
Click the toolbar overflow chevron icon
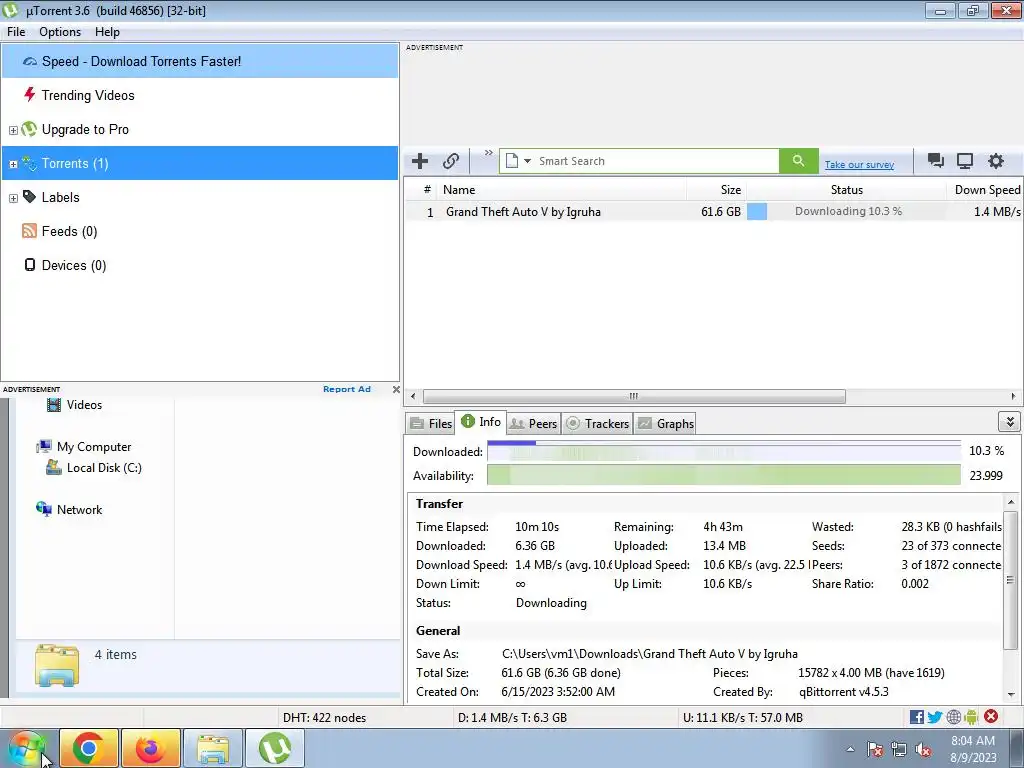tap(488, 153)
